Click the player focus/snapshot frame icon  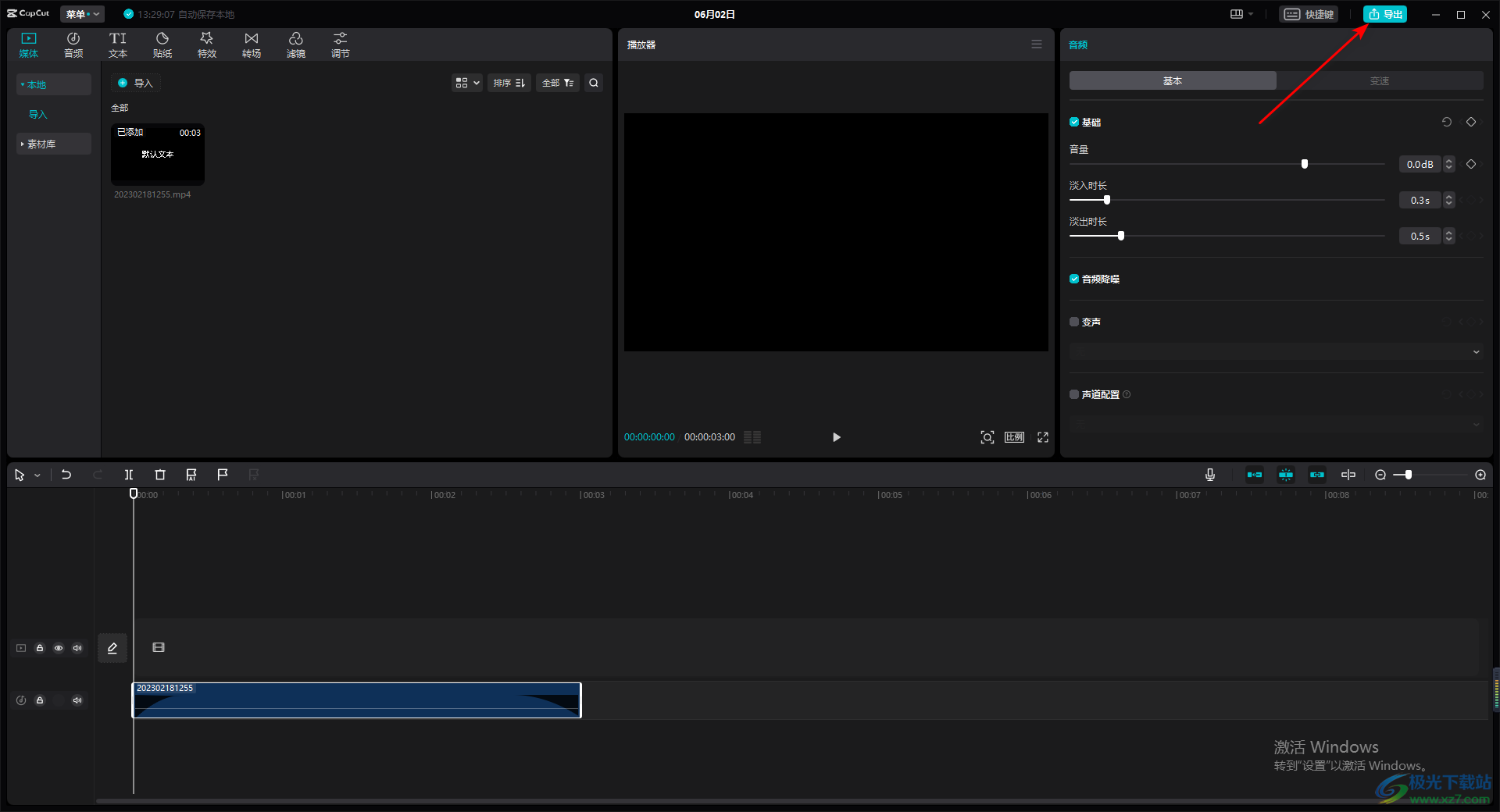[987, 437]
